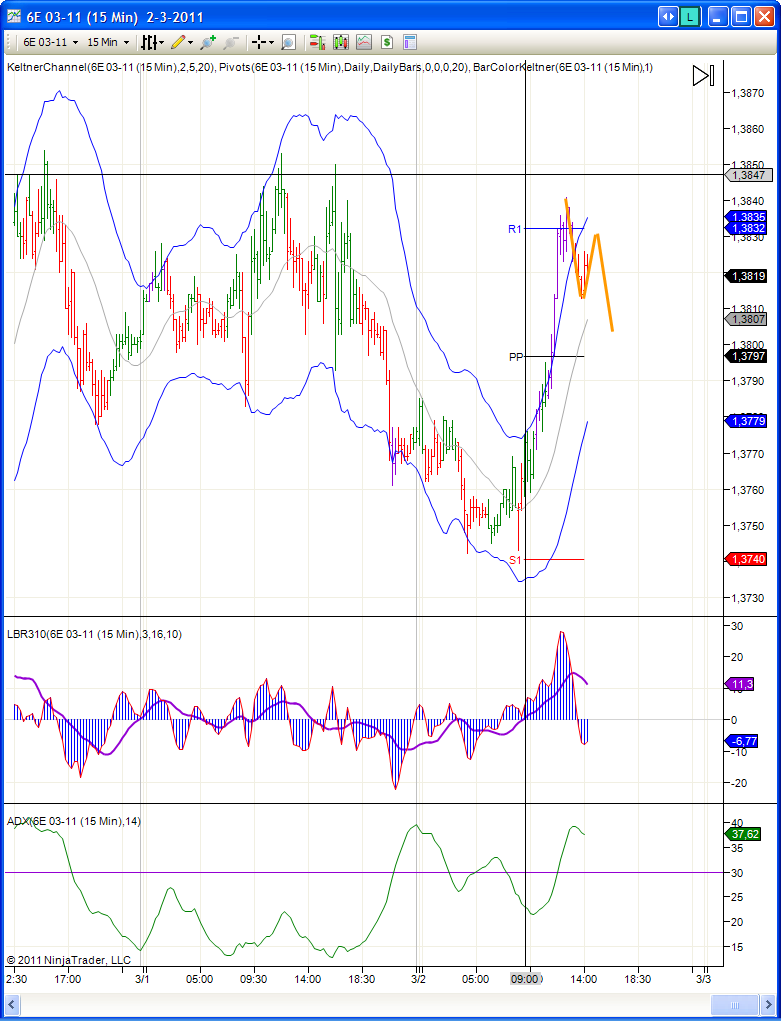Click the 1,3819 last price marker

click(745, 276)
